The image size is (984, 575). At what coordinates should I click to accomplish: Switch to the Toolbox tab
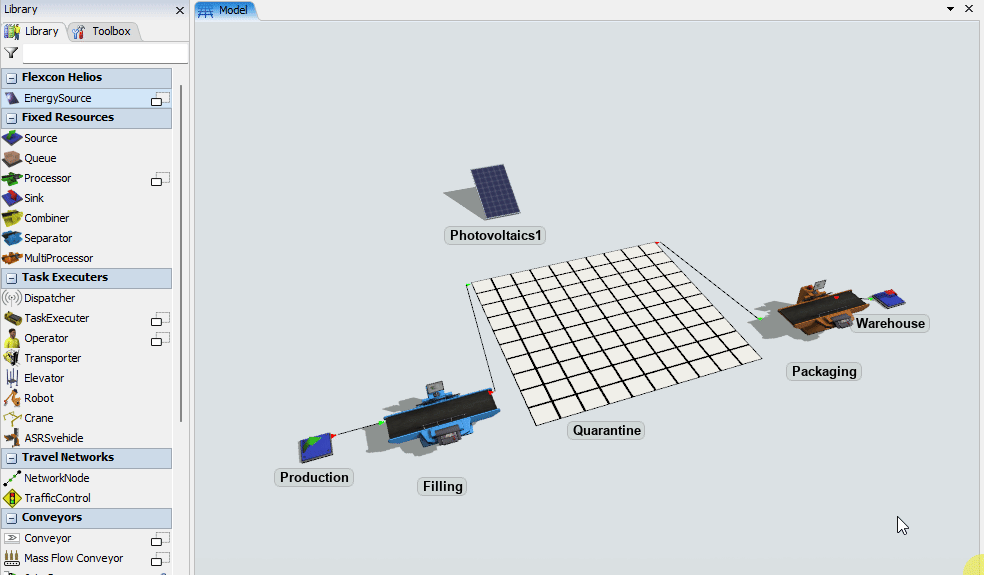coord(103,31)
